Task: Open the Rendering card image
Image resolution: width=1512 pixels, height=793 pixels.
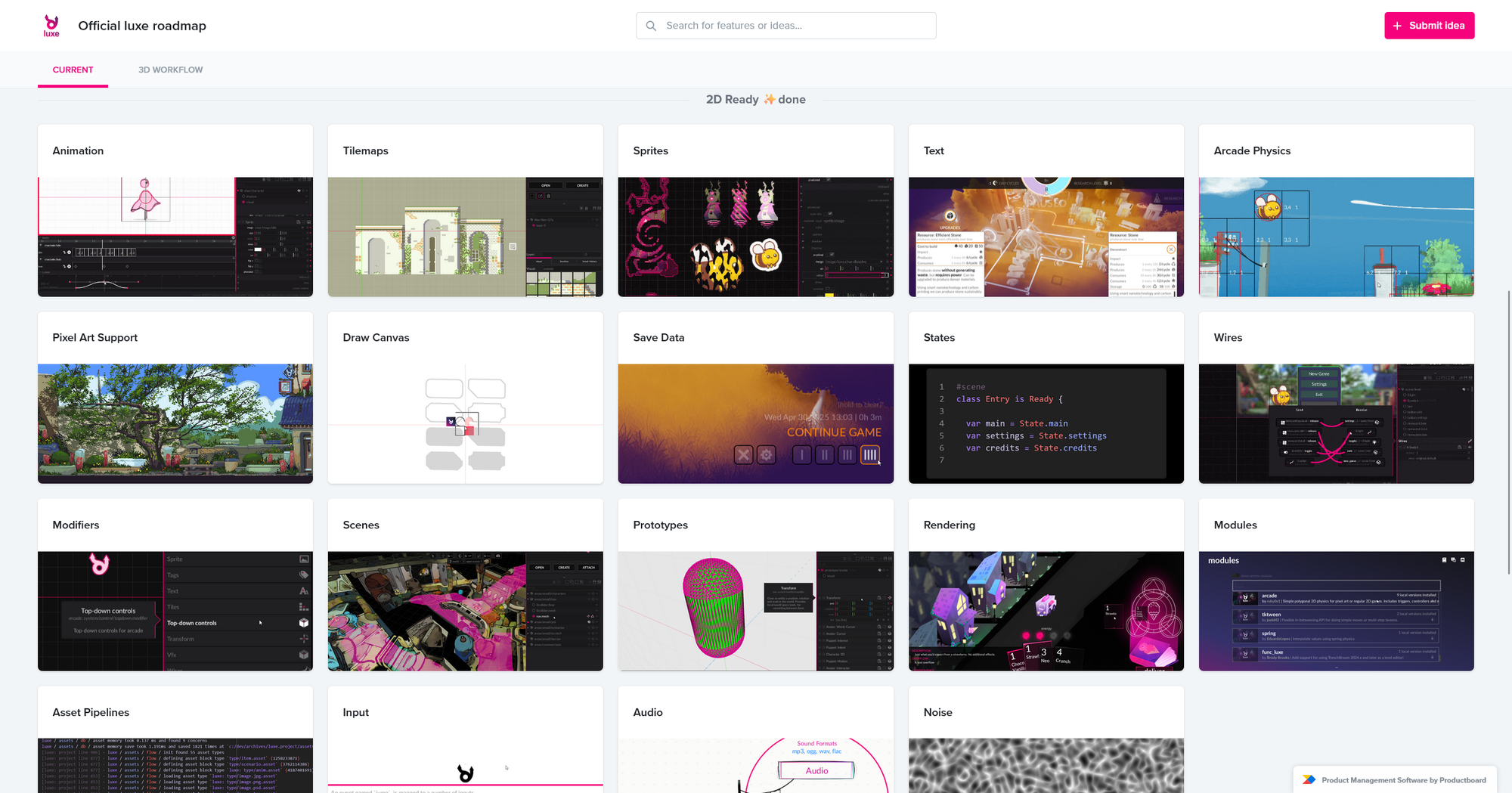Action: click(x=1046, y=611)
